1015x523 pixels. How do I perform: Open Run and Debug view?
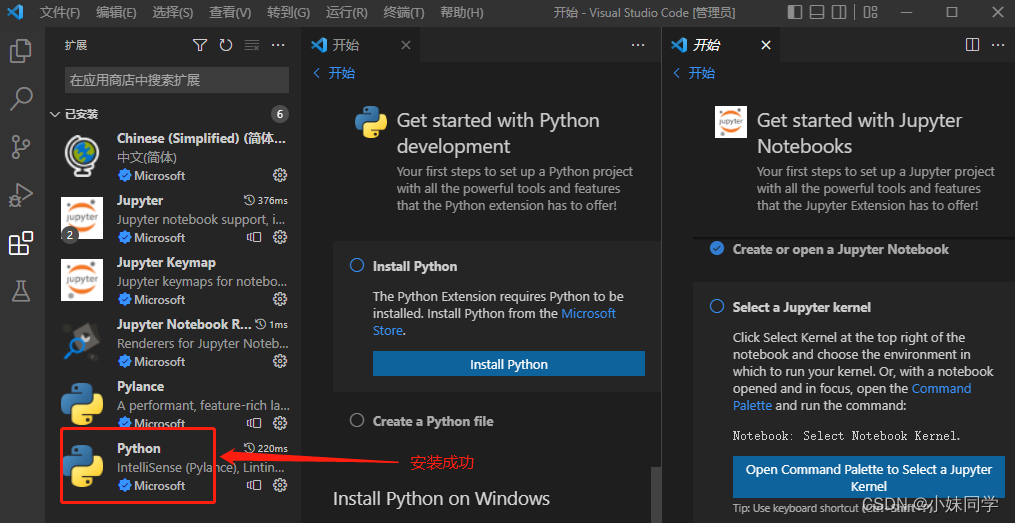[21, 195]
